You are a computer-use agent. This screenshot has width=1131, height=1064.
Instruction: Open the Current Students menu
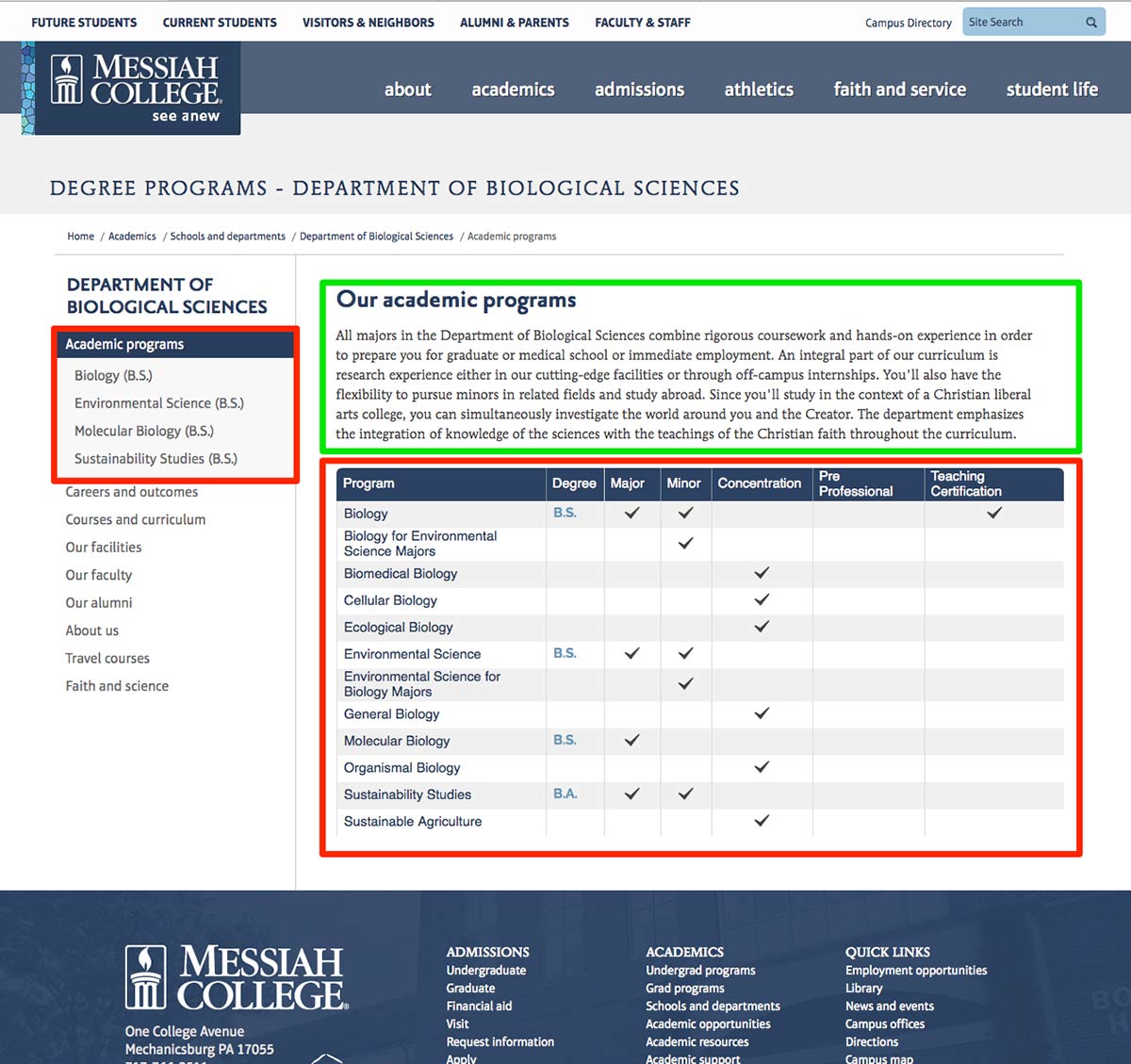[x=220, y=23]
